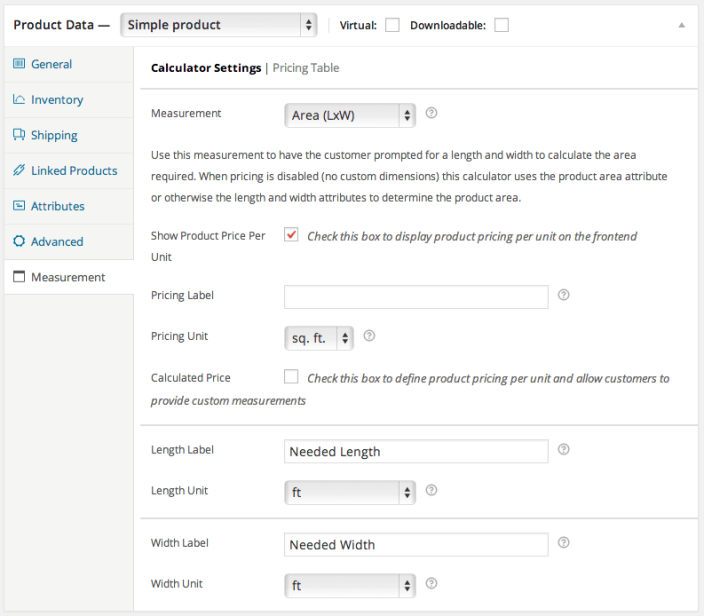Go to the Shipping tab
Screen dimensions: 704x616
(x=54, y=135)
